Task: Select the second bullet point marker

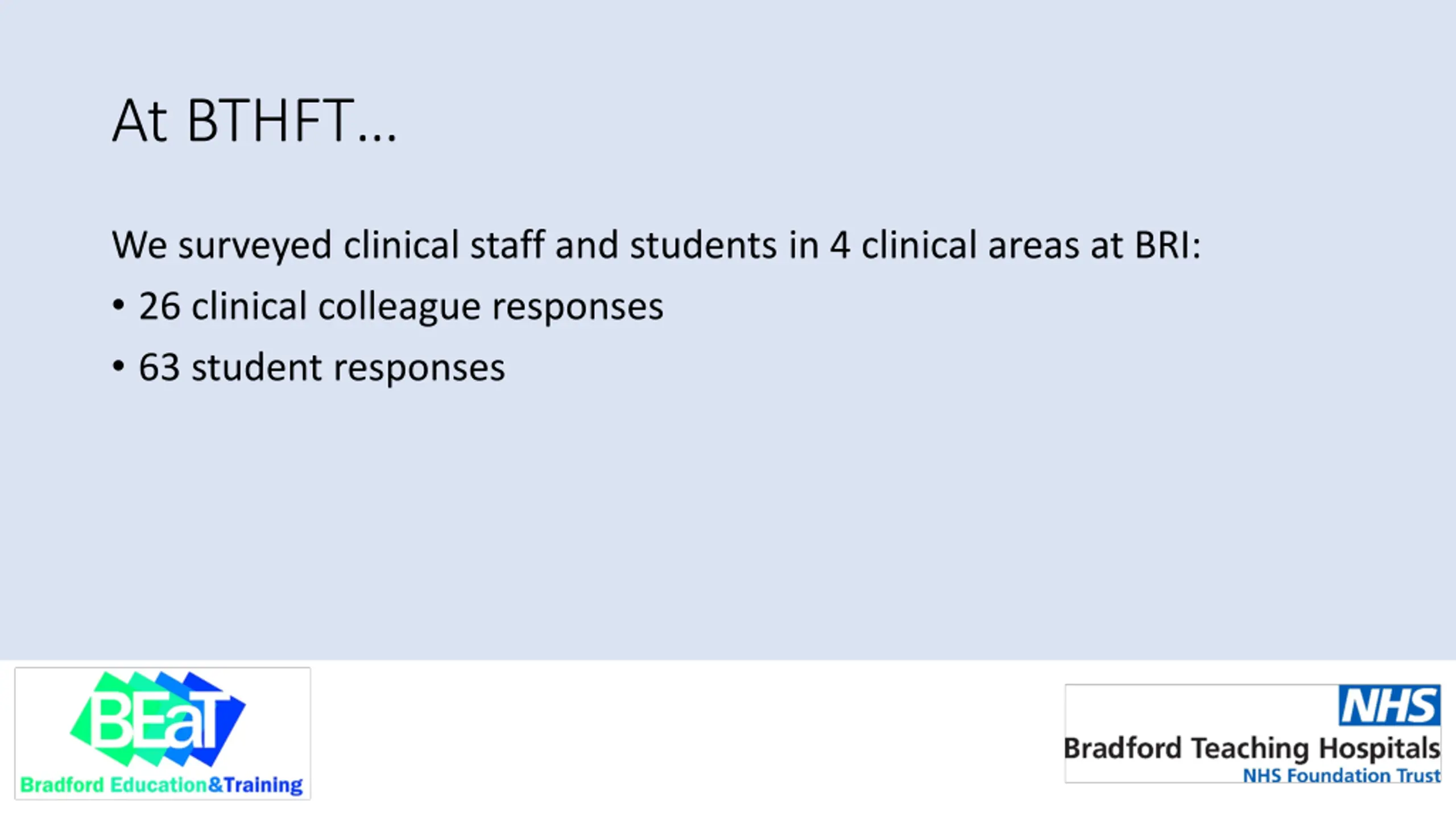Action: pos(118,366)
